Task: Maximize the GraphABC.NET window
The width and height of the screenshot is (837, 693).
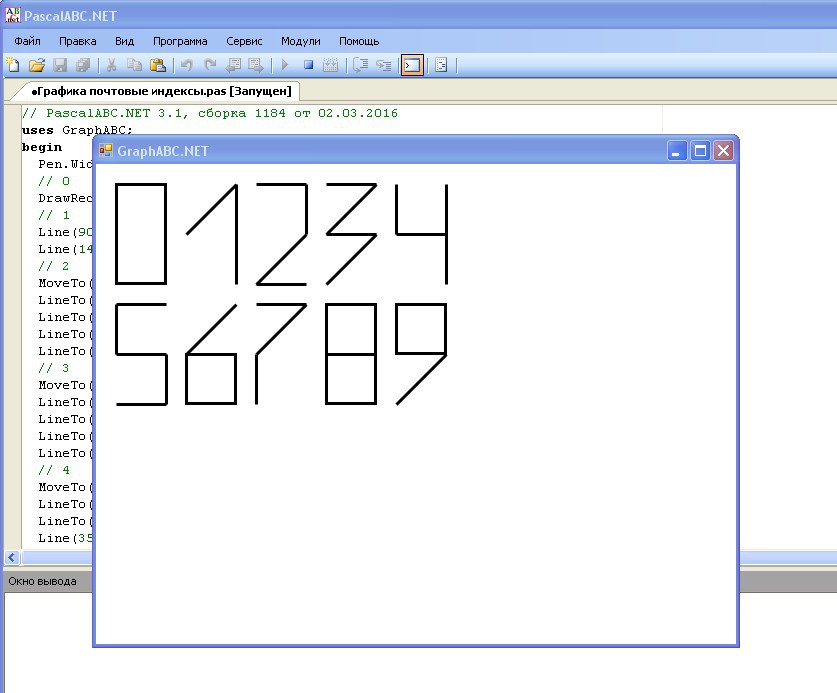Action: (x=701, y=151)
